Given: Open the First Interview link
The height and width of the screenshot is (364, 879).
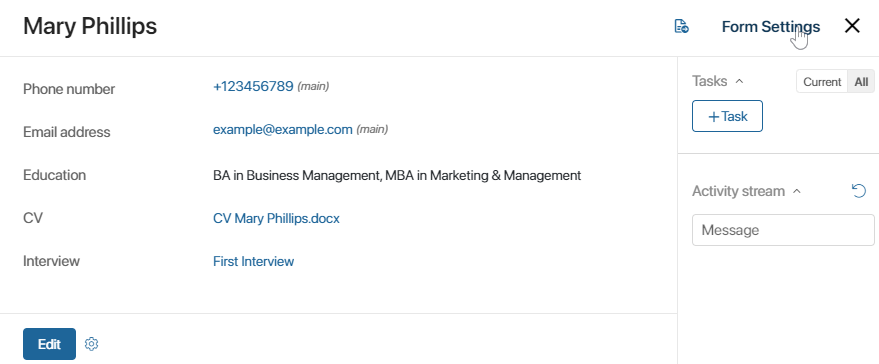Looking at the screenshot, I should (x=253, y=261).
